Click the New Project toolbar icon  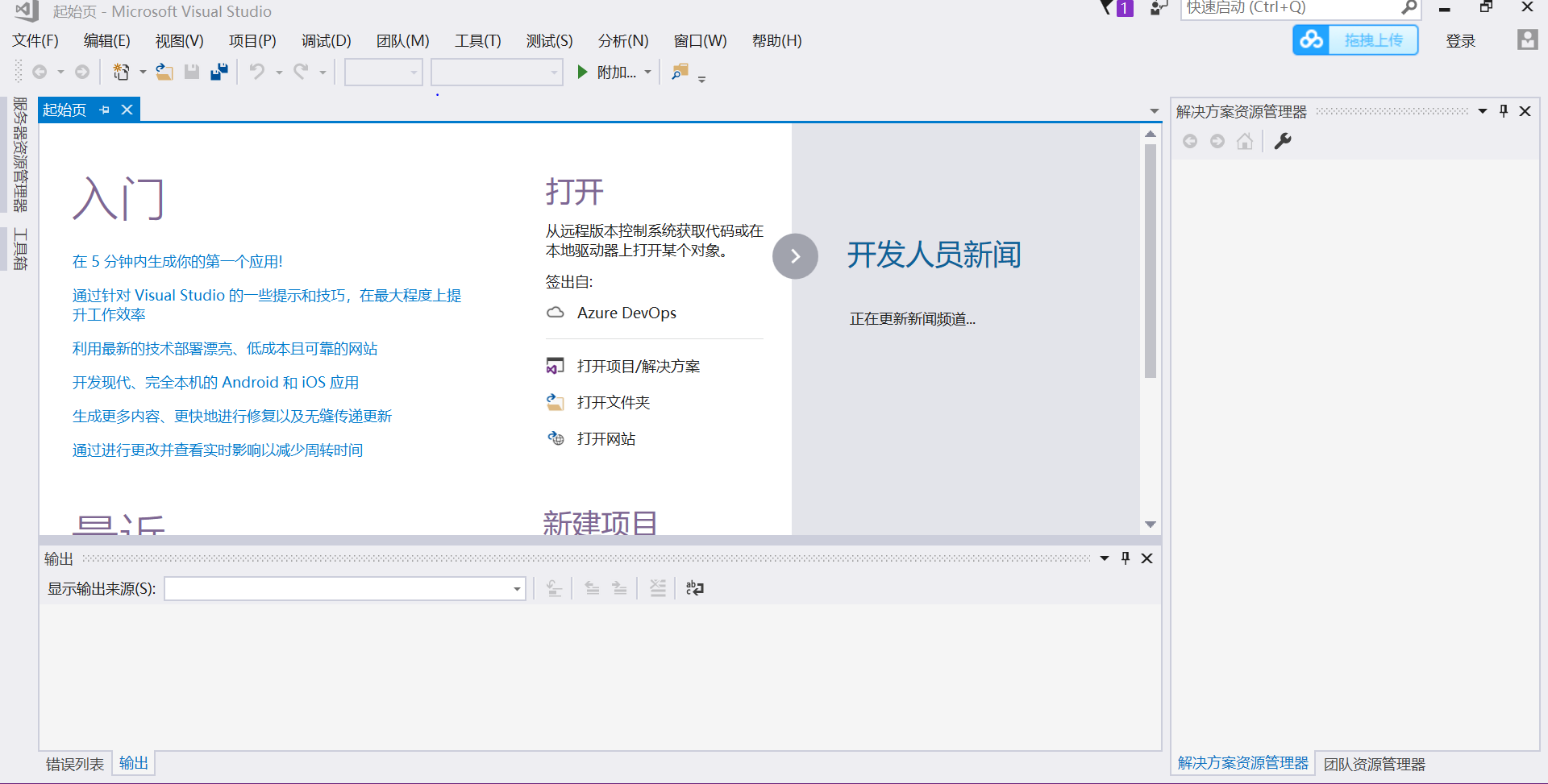pyautogui.click(x=121, y=73)
